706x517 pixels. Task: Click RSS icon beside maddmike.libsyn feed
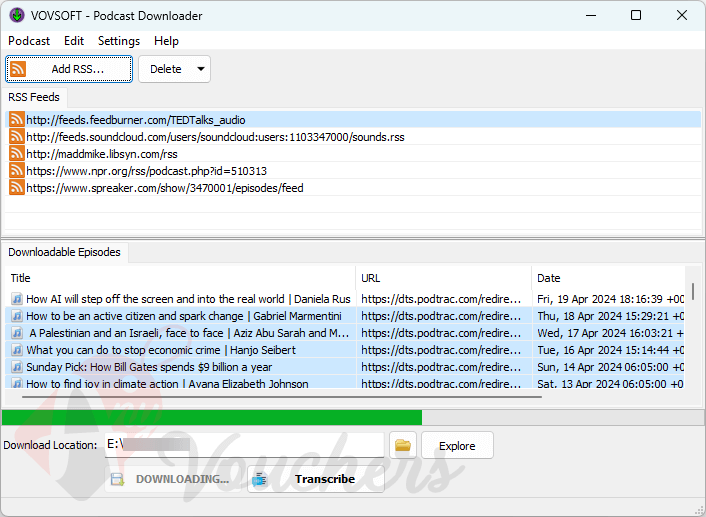tap(17, 154)
